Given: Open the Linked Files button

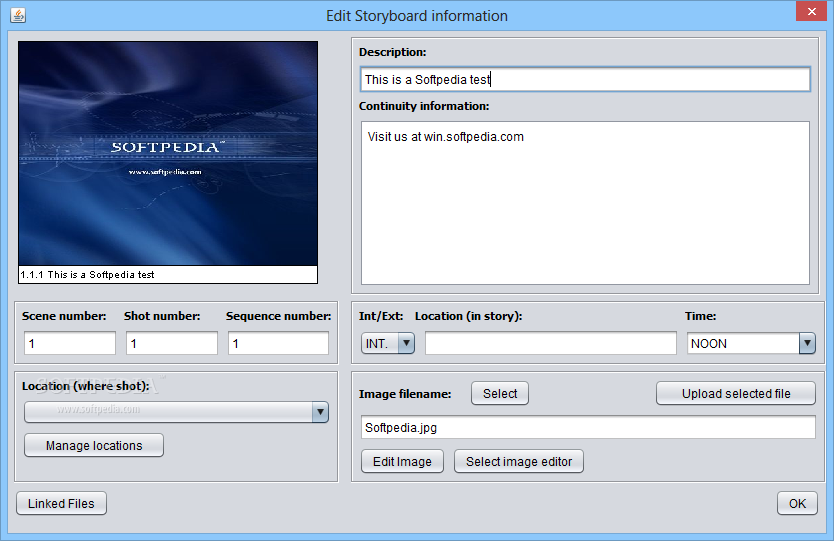Looking at the screenshot, I should point(61,503).
